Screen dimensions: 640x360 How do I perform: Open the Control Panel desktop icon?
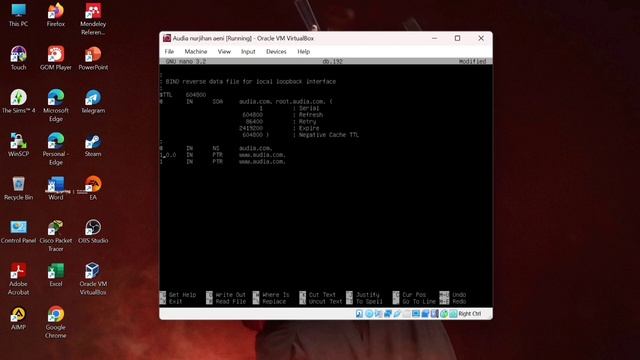[18, 232]
